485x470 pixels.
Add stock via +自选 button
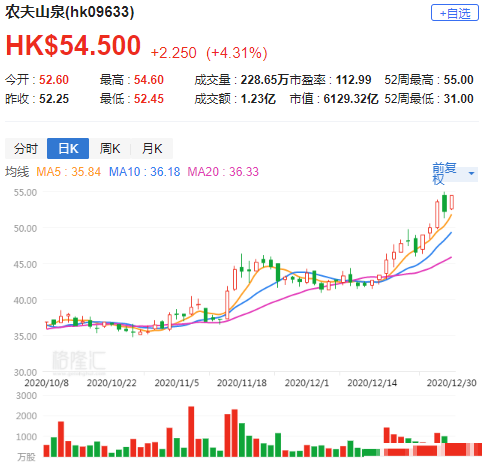coord(455,13)
